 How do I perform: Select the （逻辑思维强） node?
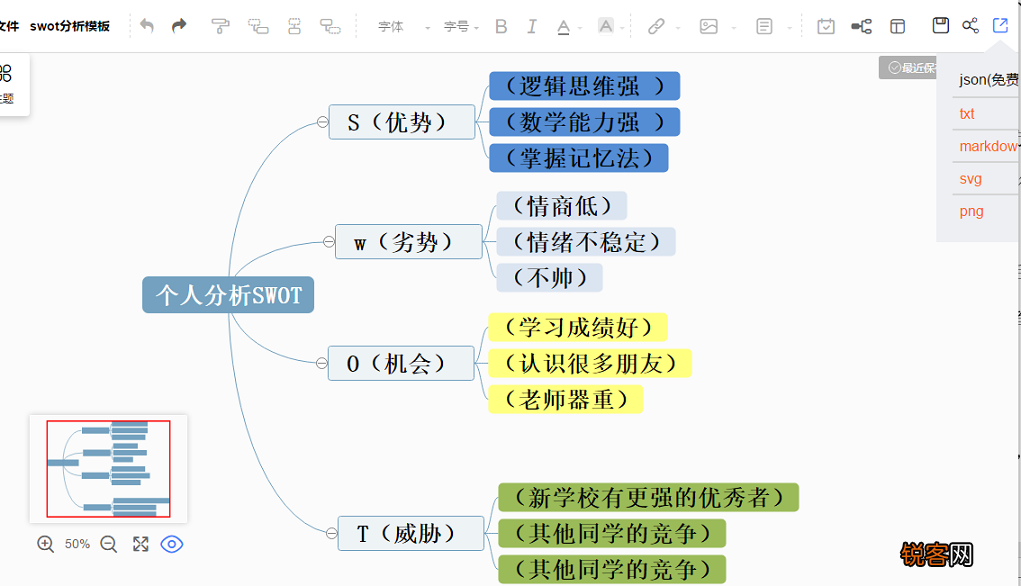tap(585, 86)
